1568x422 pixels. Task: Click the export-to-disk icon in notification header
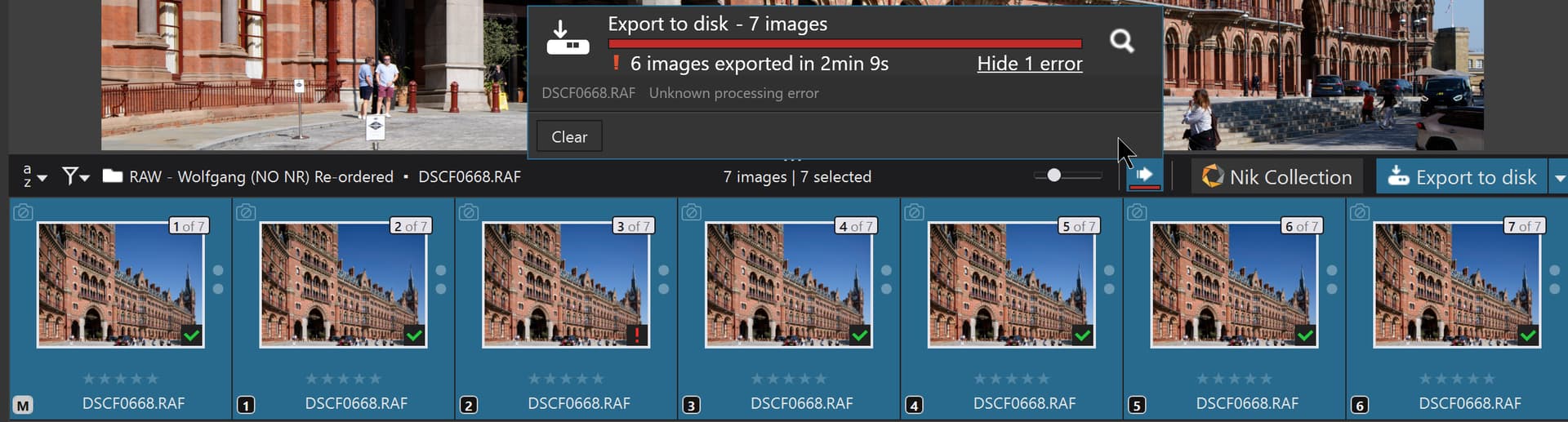[x=568, y=39]
